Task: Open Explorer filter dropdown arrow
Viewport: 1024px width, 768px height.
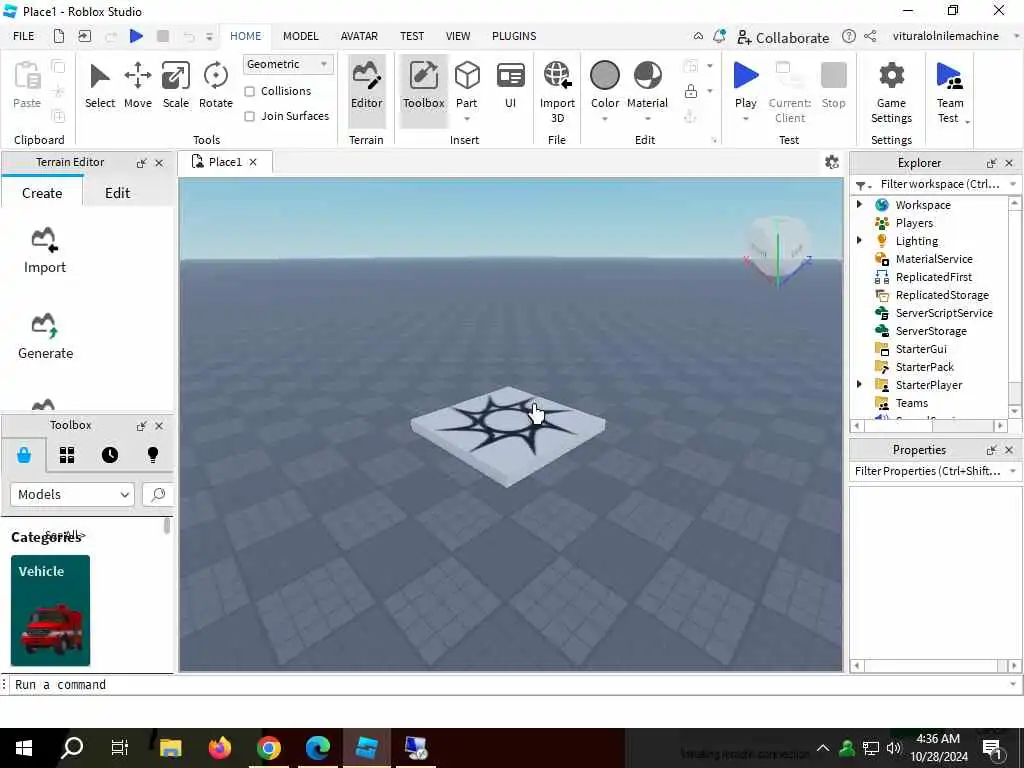Action: 1013,184
